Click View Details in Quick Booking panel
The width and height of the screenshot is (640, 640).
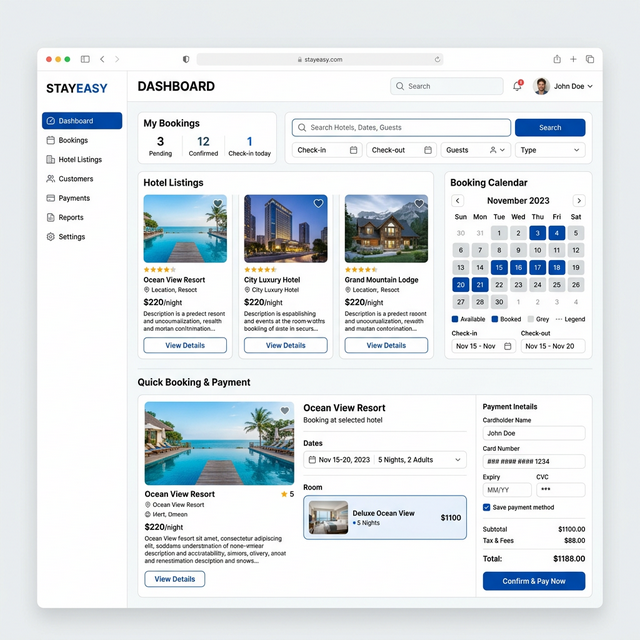175,579
